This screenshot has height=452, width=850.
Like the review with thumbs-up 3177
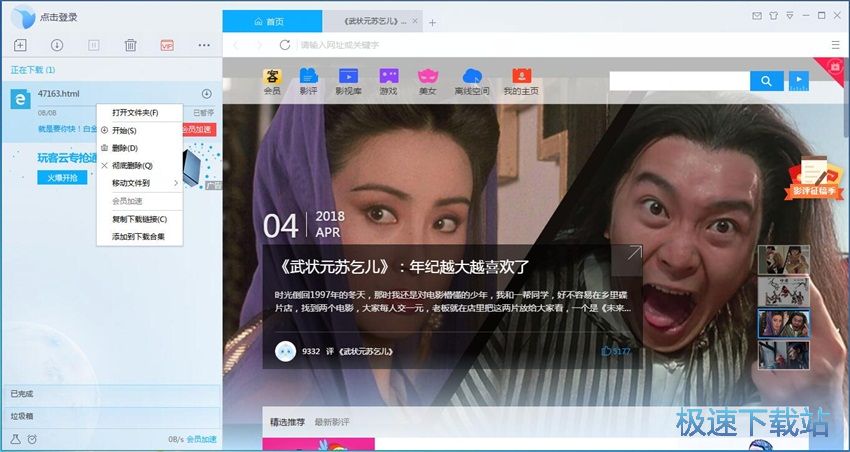[x=616, y=351]
